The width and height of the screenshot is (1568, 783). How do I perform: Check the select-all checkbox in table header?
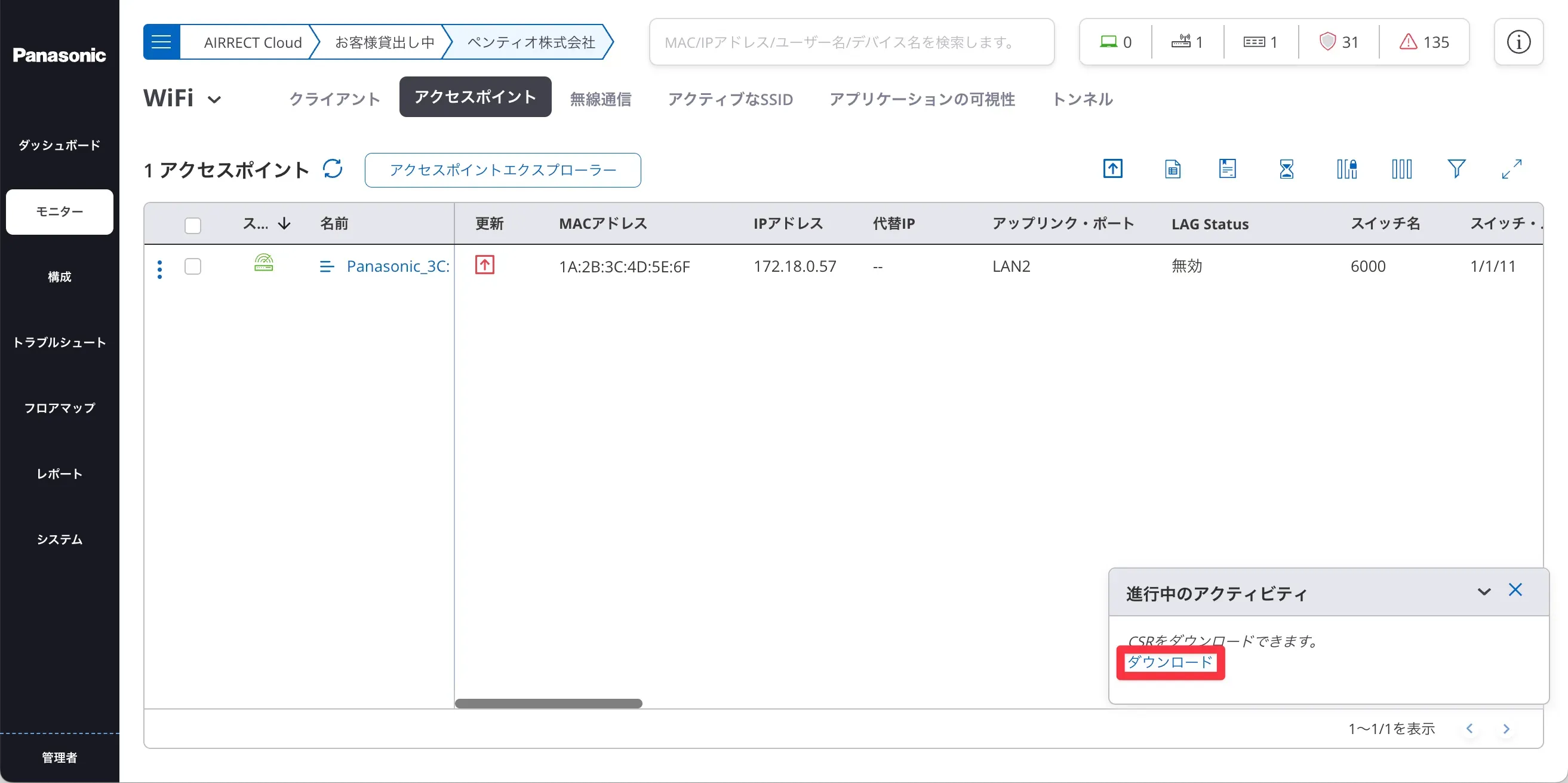(192, 225)
